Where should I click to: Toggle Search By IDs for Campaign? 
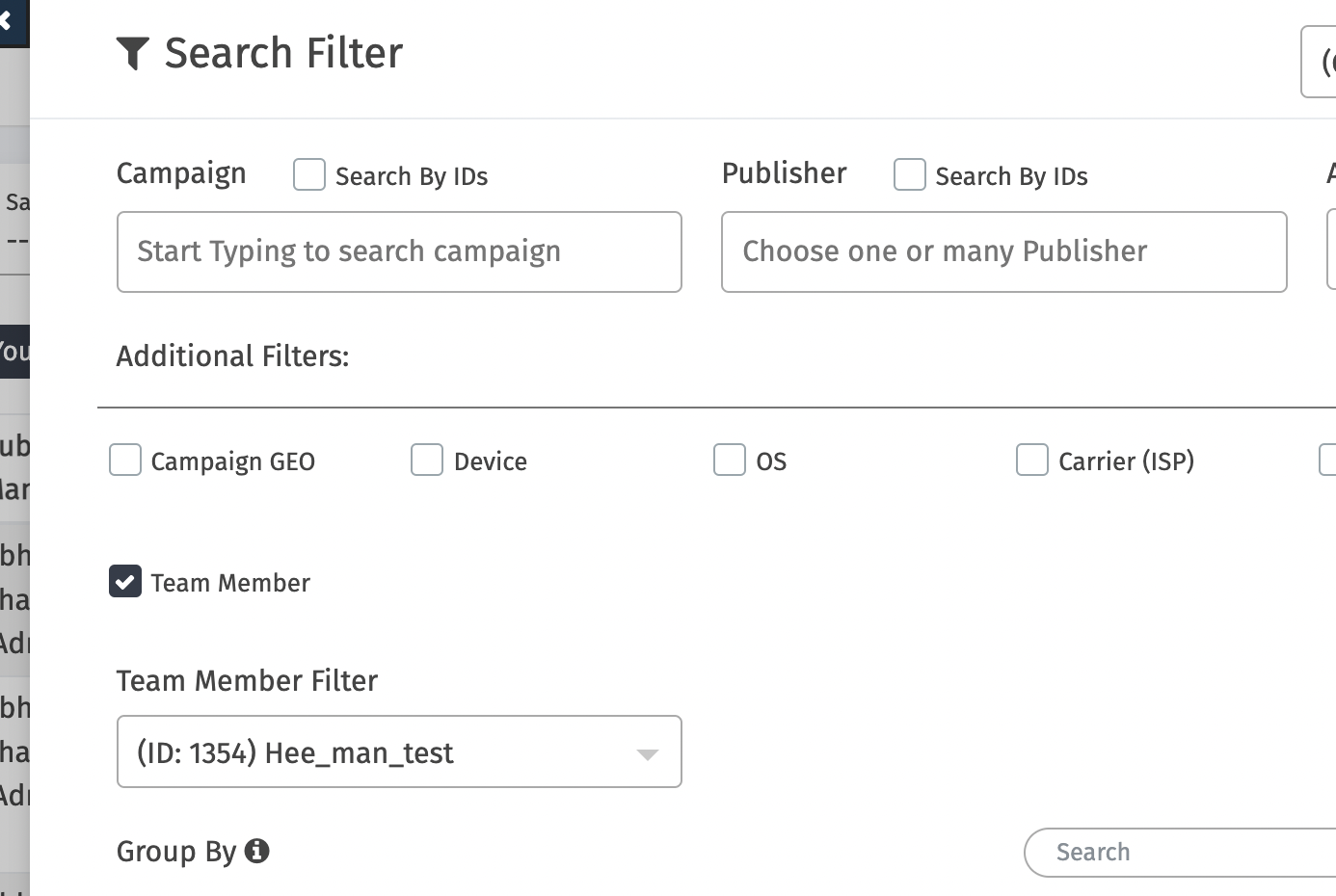(308, 174)
